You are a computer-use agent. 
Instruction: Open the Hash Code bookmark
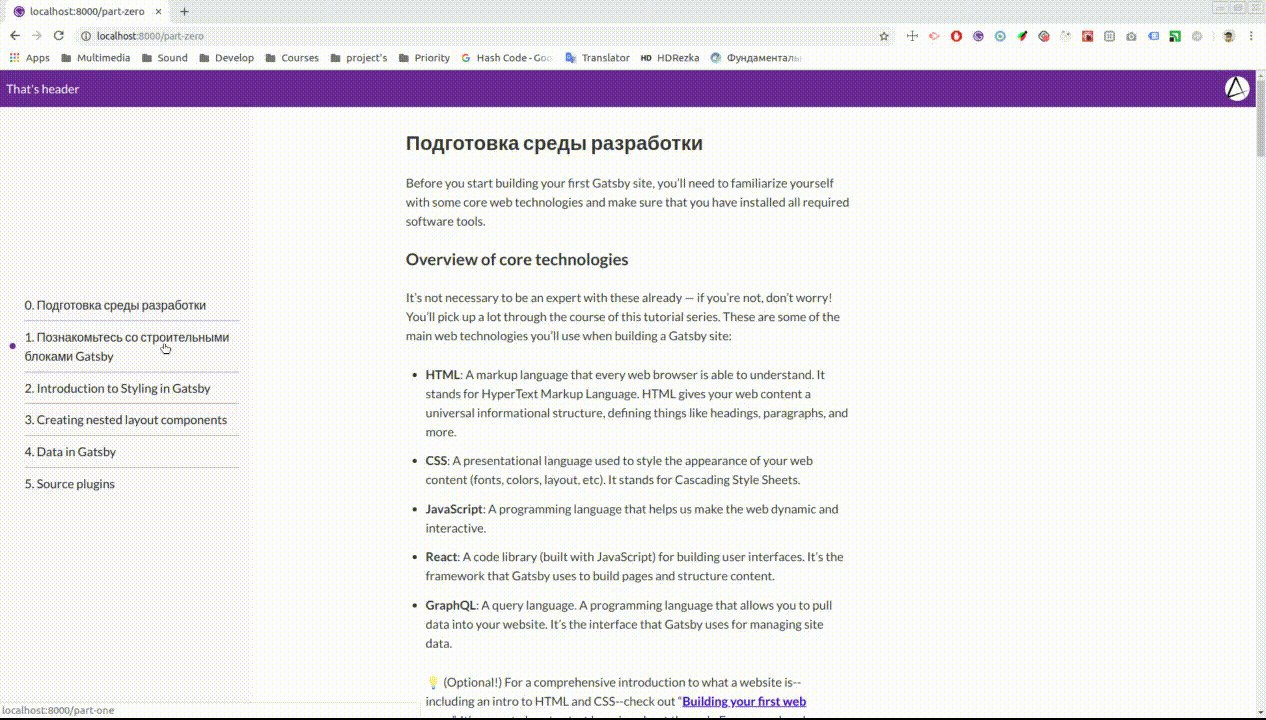506,58
